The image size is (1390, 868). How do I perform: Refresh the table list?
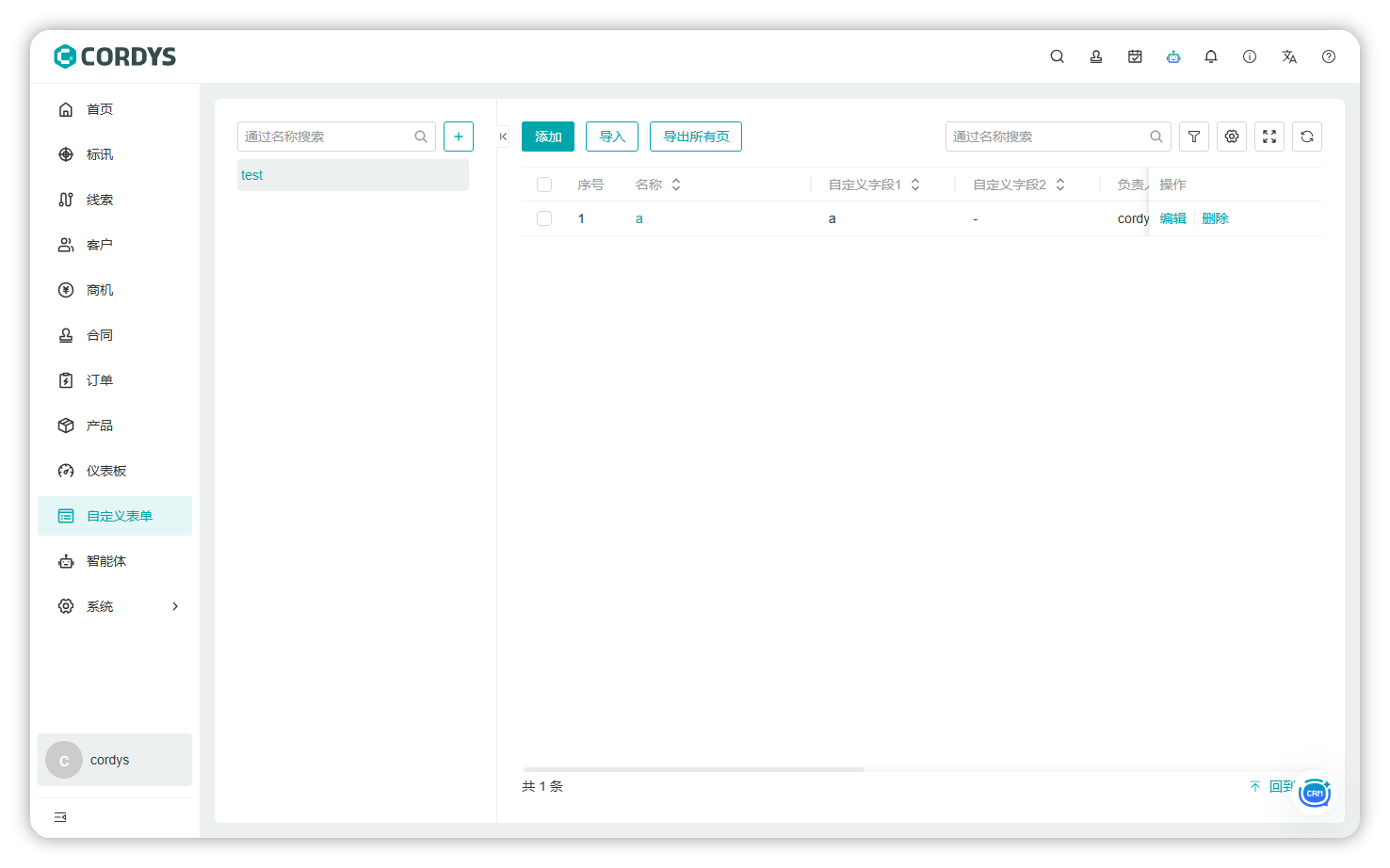1307,137
